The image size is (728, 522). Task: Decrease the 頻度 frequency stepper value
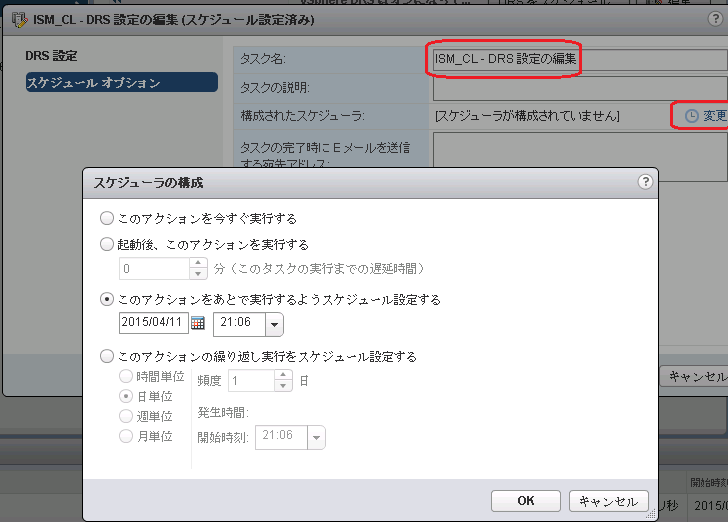tap(283, 386)
